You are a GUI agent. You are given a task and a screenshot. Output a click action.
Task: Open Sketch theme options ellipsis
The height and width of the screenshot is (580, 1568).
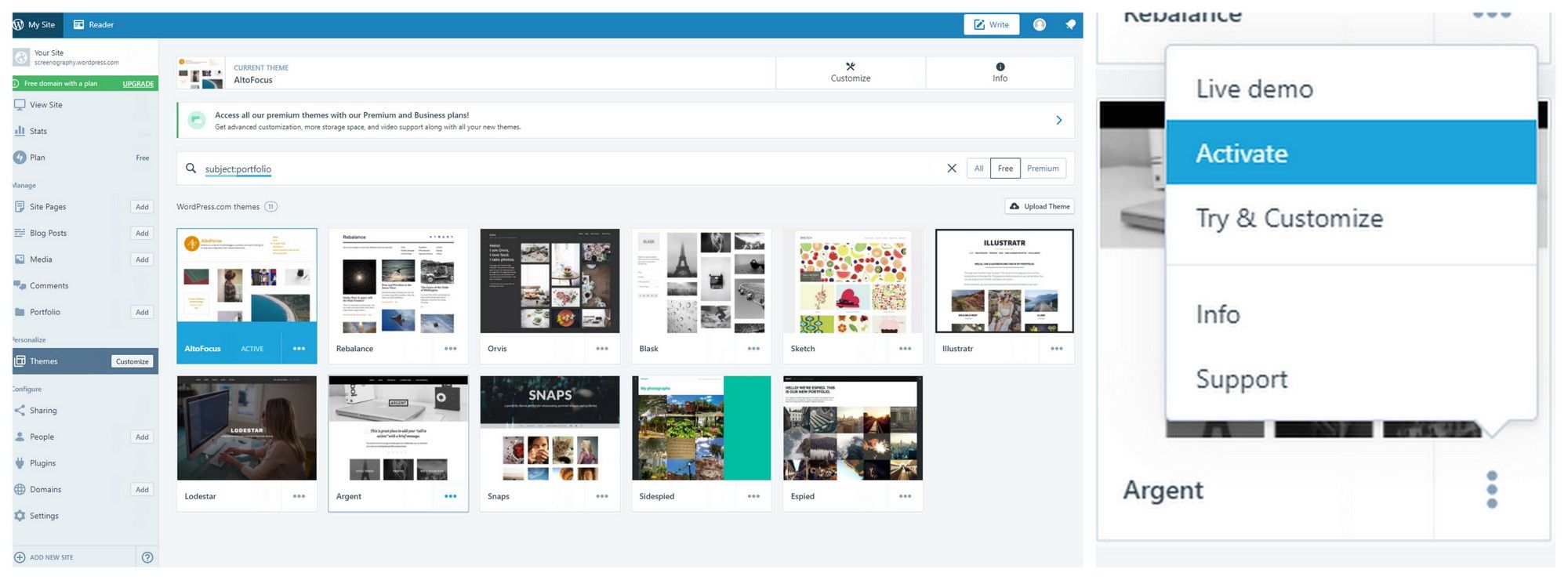point(906,349)
